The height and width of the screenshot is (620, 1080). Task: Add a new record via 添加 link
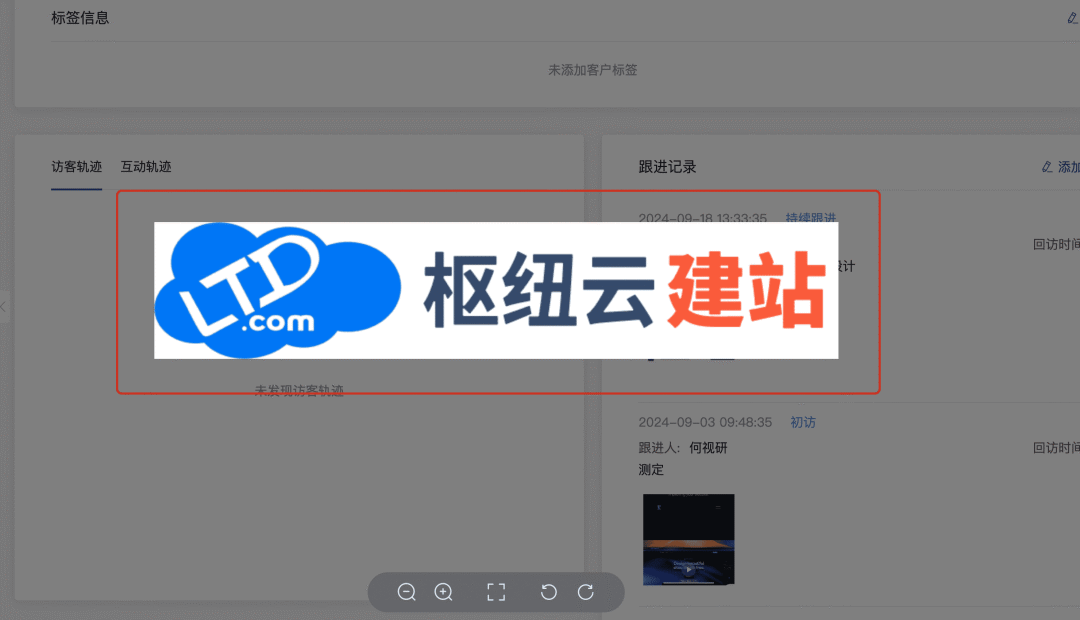point(1061,167)
